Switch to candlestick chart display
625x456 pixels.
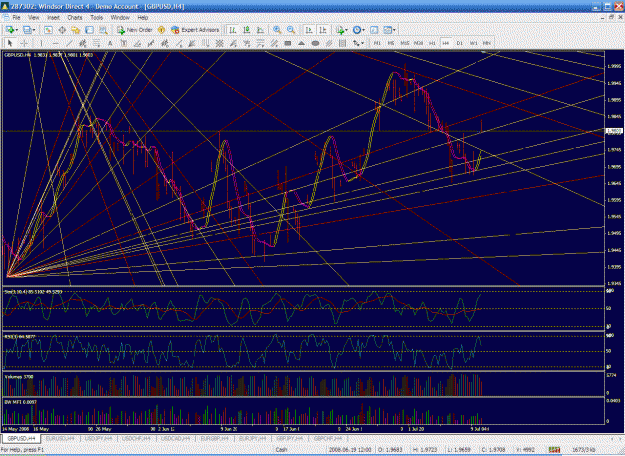pyautogui.click(x=246, y=30)
